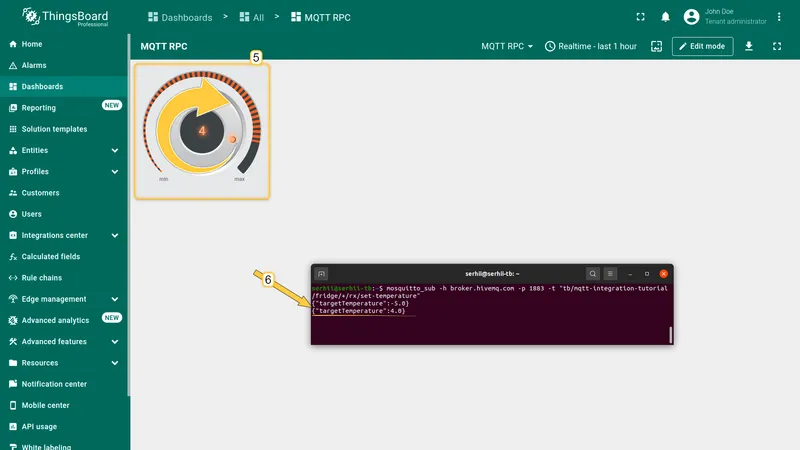The width and height of the screenshot is (800, 450).
Task: Open Advanced analytics
Action: [64, 320]
